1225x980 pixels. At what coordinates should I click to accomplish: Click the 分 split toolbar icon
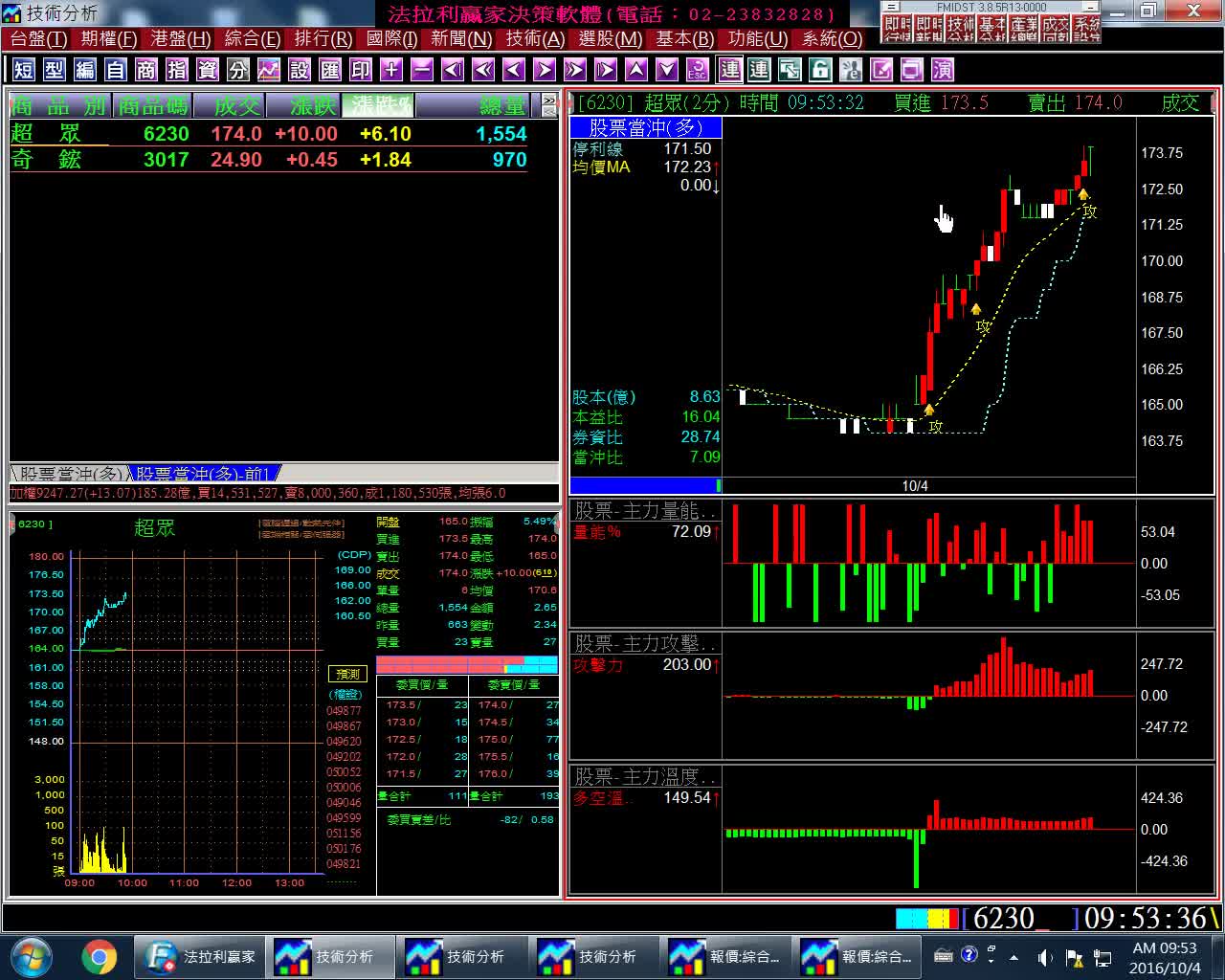tap(238, 70)
